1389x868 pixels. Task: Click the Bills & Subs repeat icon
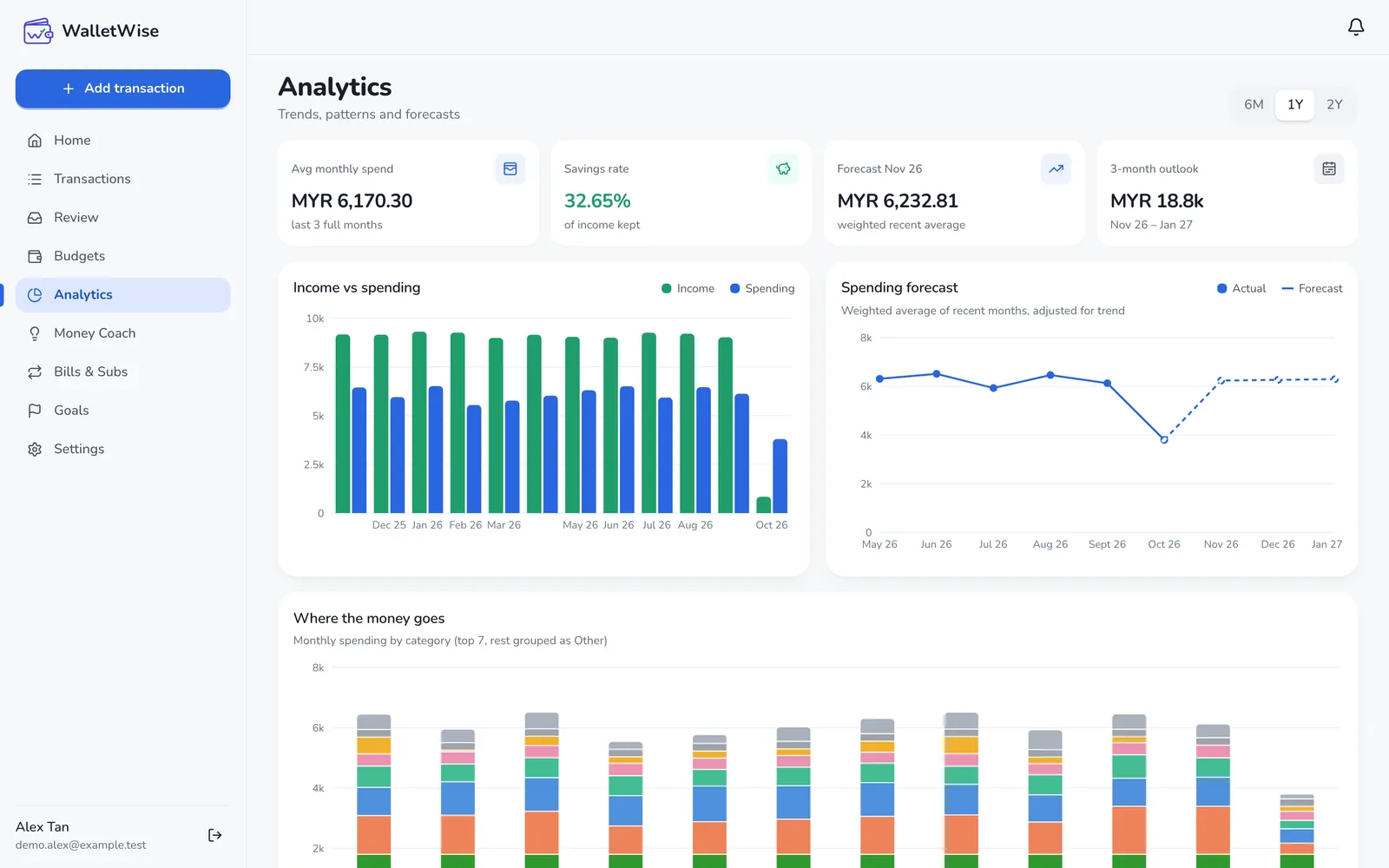click(35, 372)
